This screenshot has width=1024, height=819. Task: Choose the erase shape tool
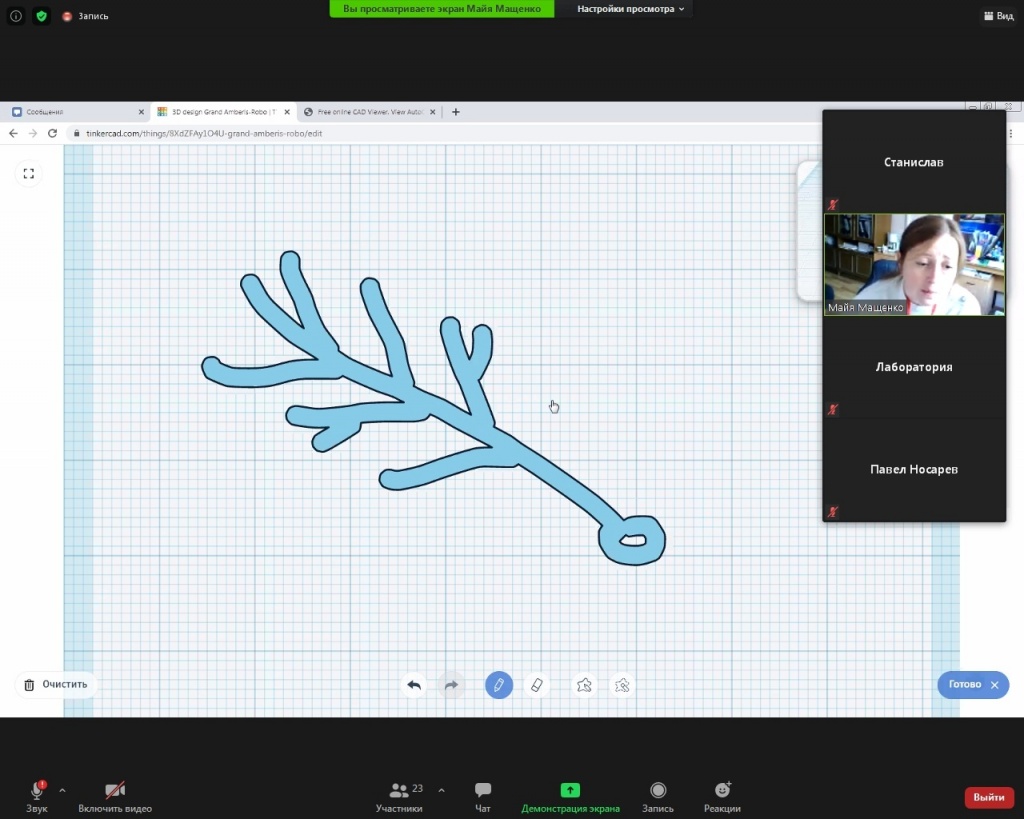point(622,685)
